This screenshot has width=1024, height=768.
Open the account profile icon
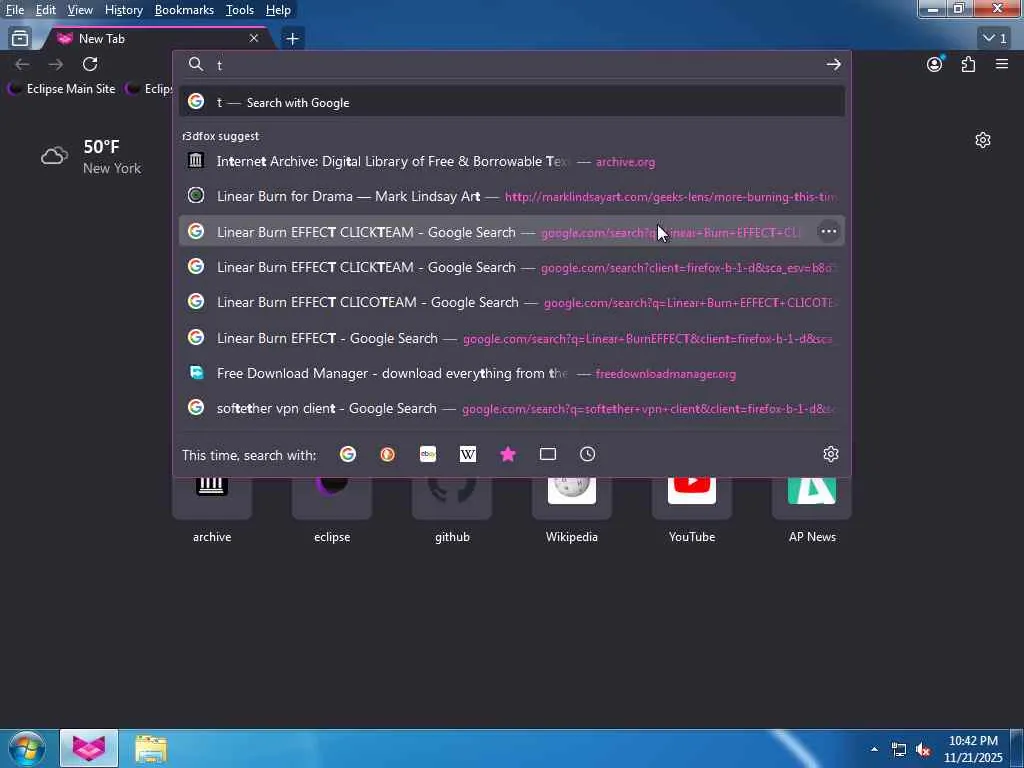point(935,64)
